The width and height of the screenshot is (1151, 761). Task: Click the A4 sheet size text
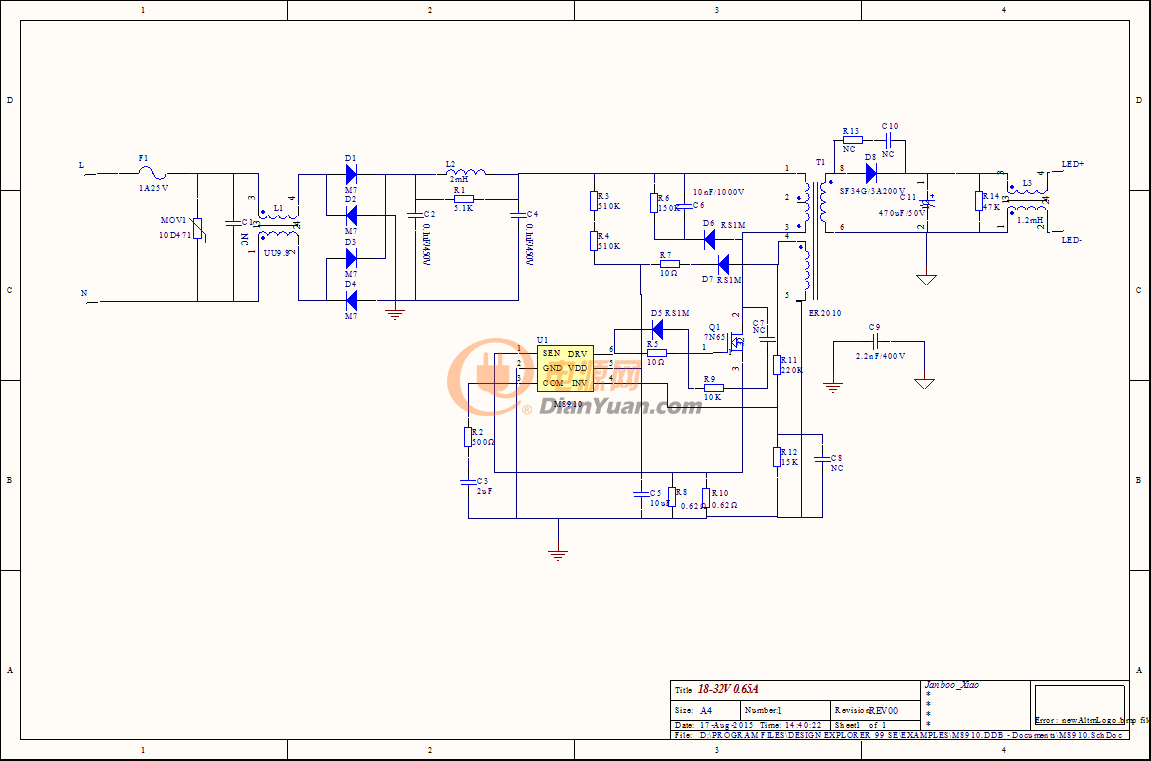[x=706, y=710]
